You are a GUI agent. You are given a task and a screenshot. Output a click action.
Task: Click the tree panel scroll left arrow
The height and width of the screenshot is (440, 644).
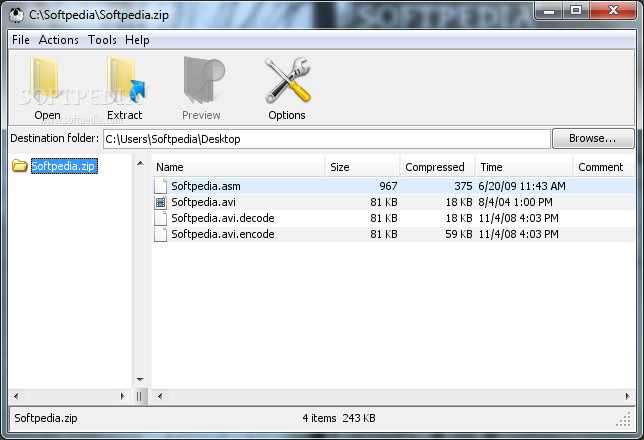16,396
